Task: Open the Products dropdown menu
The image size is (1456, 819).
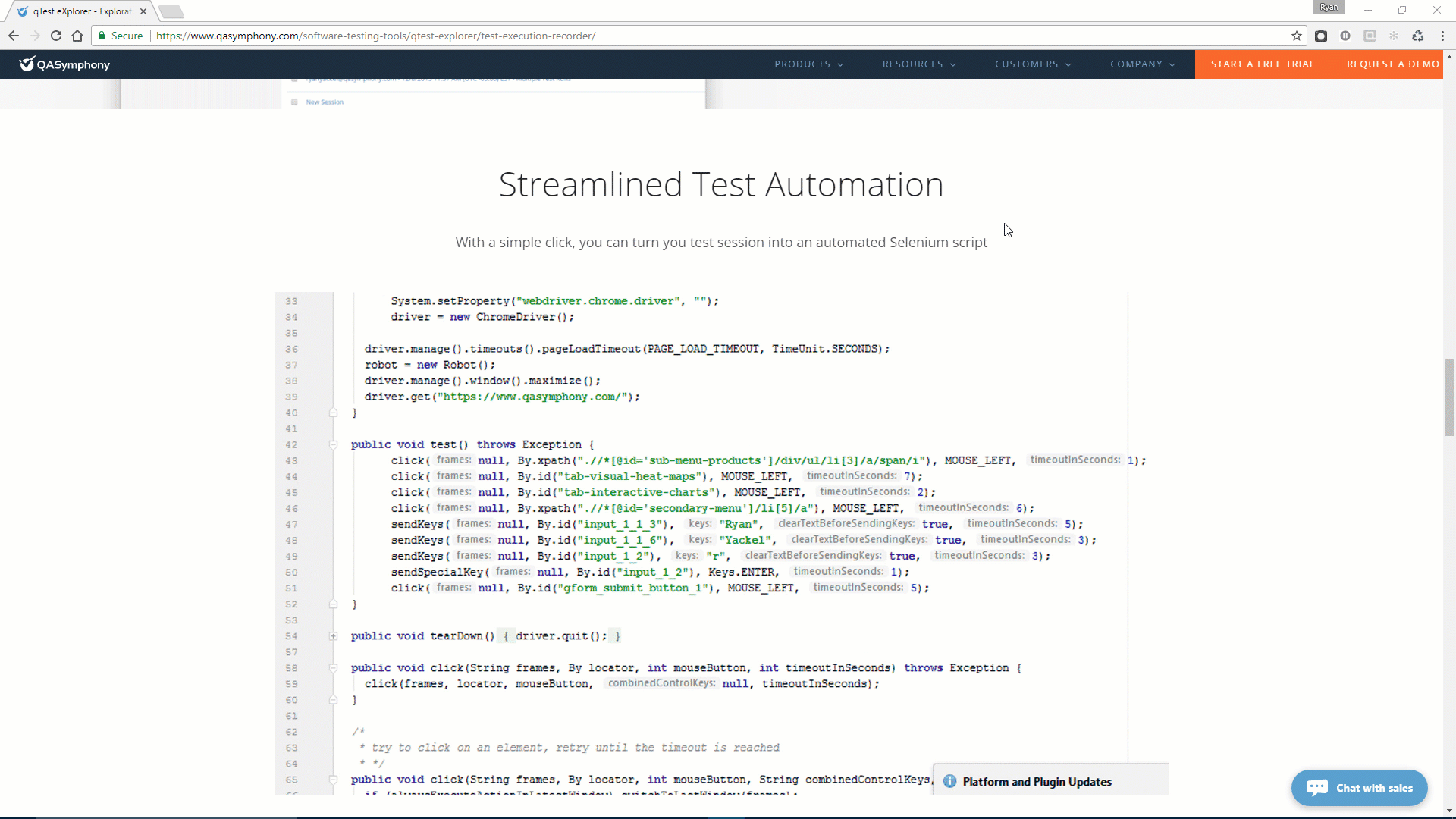Action: pyautogui.click(x=808, y=64)
